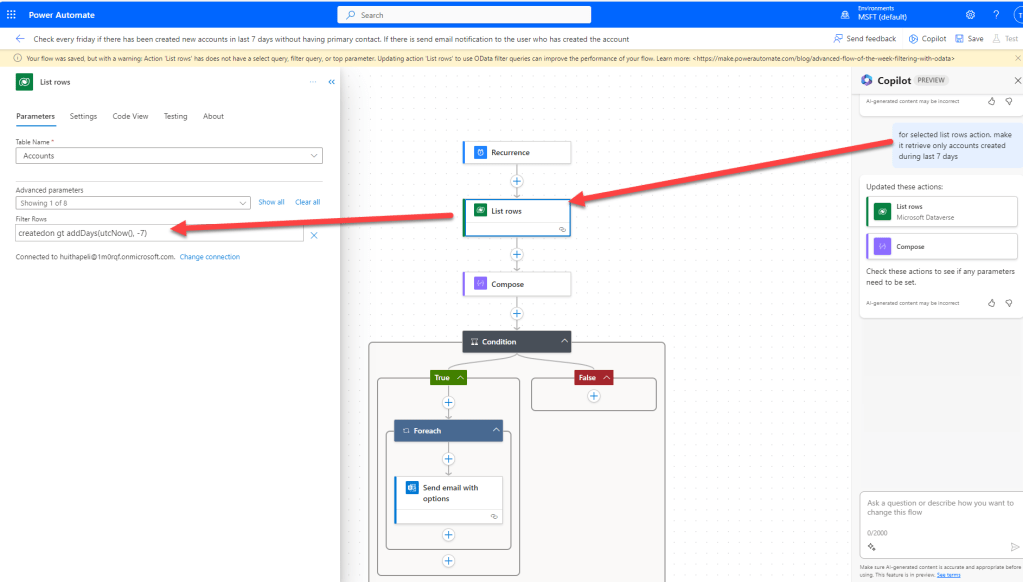Screen dimensions: 1023x582
Task: Click the back arrow beside flow title
Action: click(19, 39)
